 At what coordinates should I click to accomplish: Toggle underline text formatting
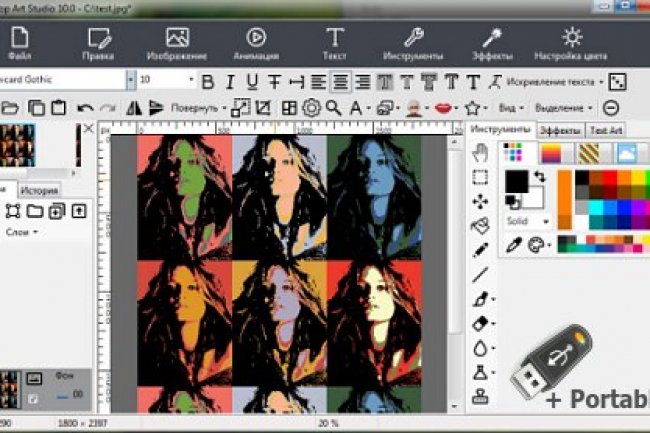(x=251, y=80)
